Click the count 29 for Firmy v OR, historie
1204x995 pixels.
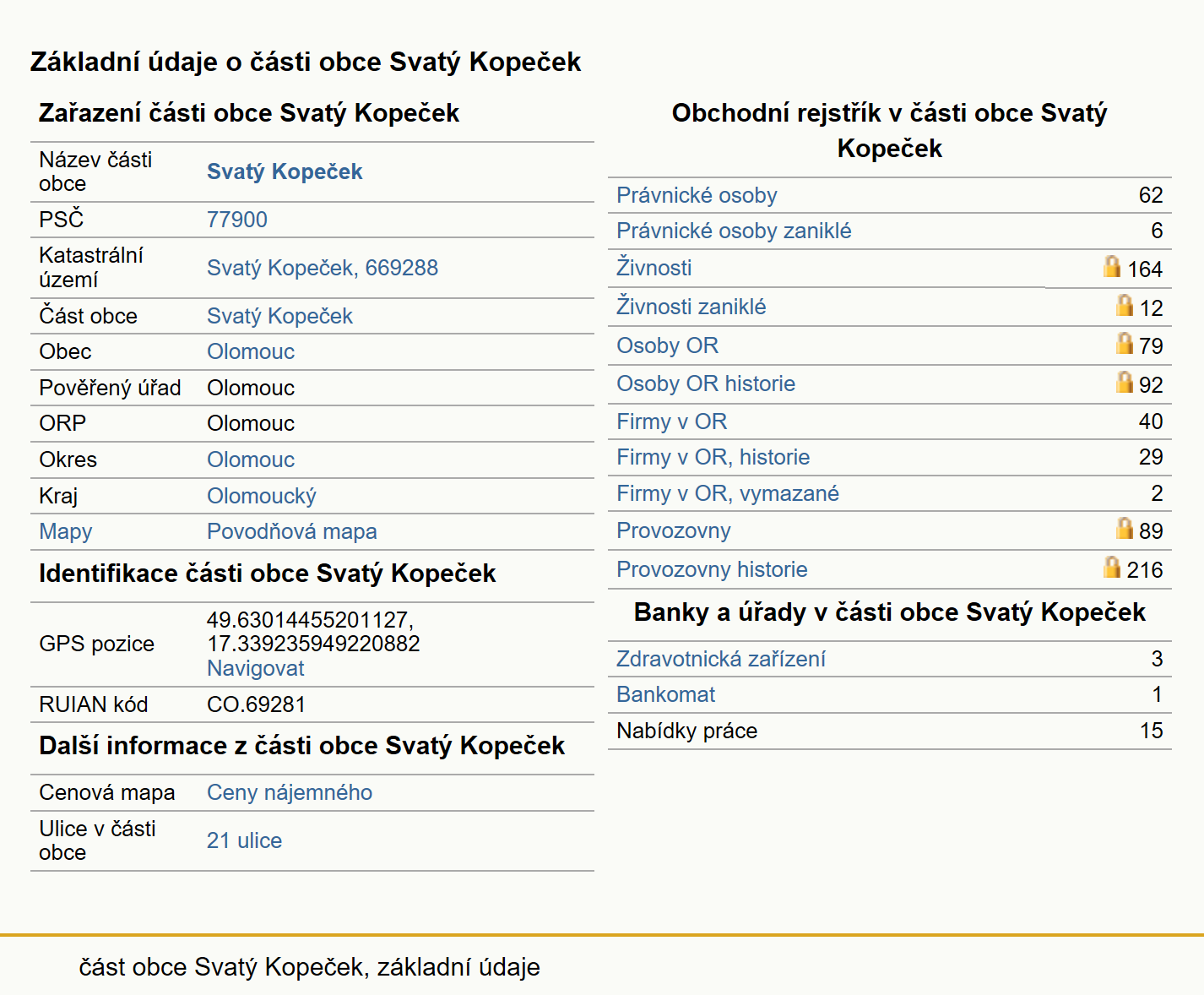(x=1151, y=457)
